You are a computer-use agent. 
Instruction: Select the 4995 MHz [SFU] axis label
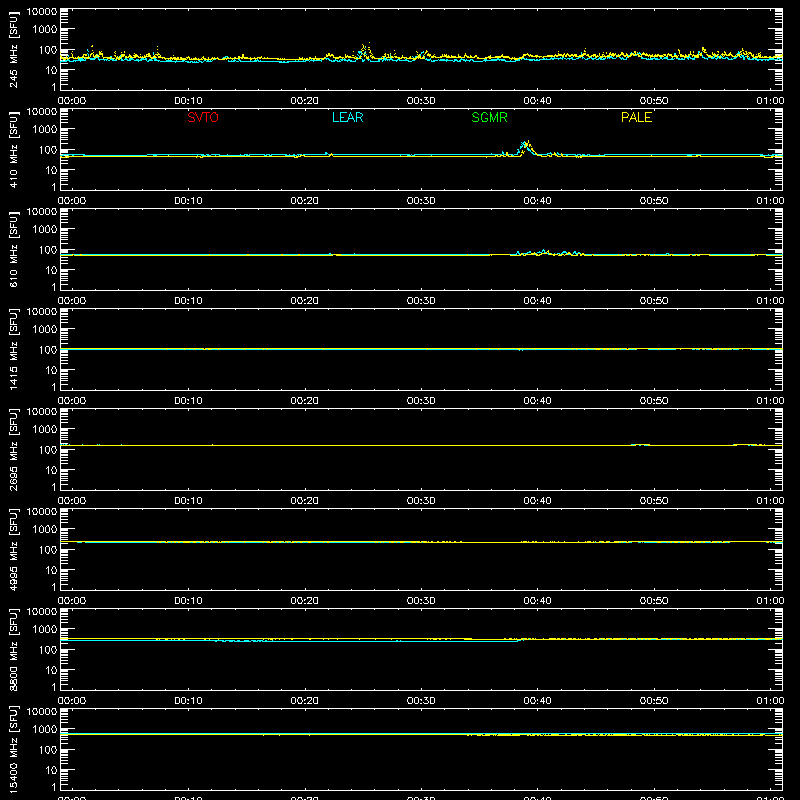click(14, 550)
